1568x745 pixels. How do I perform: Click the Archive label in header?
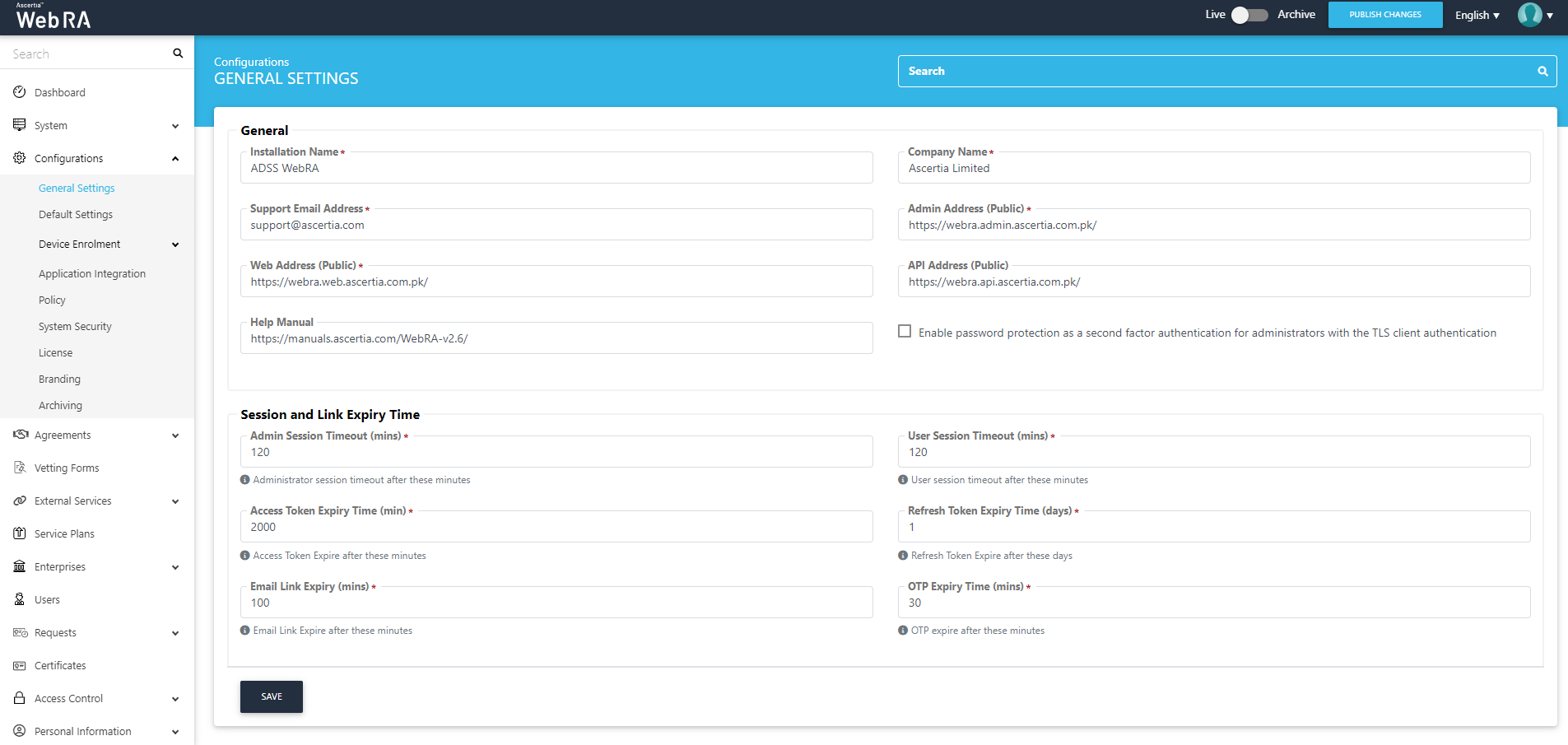1296,14
